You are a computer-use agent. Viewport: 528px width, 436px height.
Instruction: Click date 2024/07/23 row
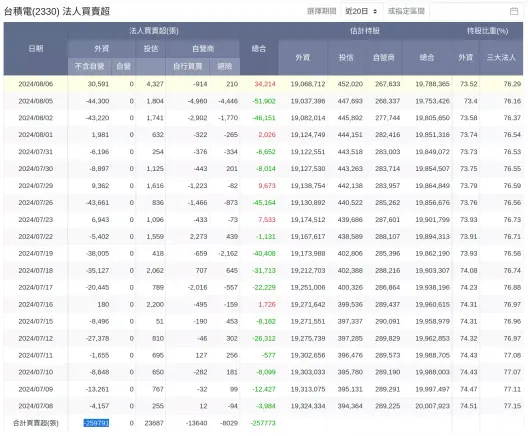pos(36,220)
